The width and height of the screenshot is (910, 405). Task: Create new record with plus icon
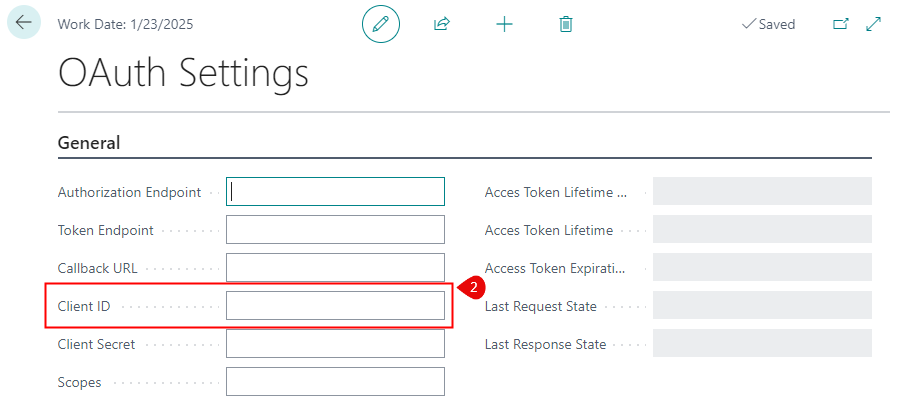504,24
